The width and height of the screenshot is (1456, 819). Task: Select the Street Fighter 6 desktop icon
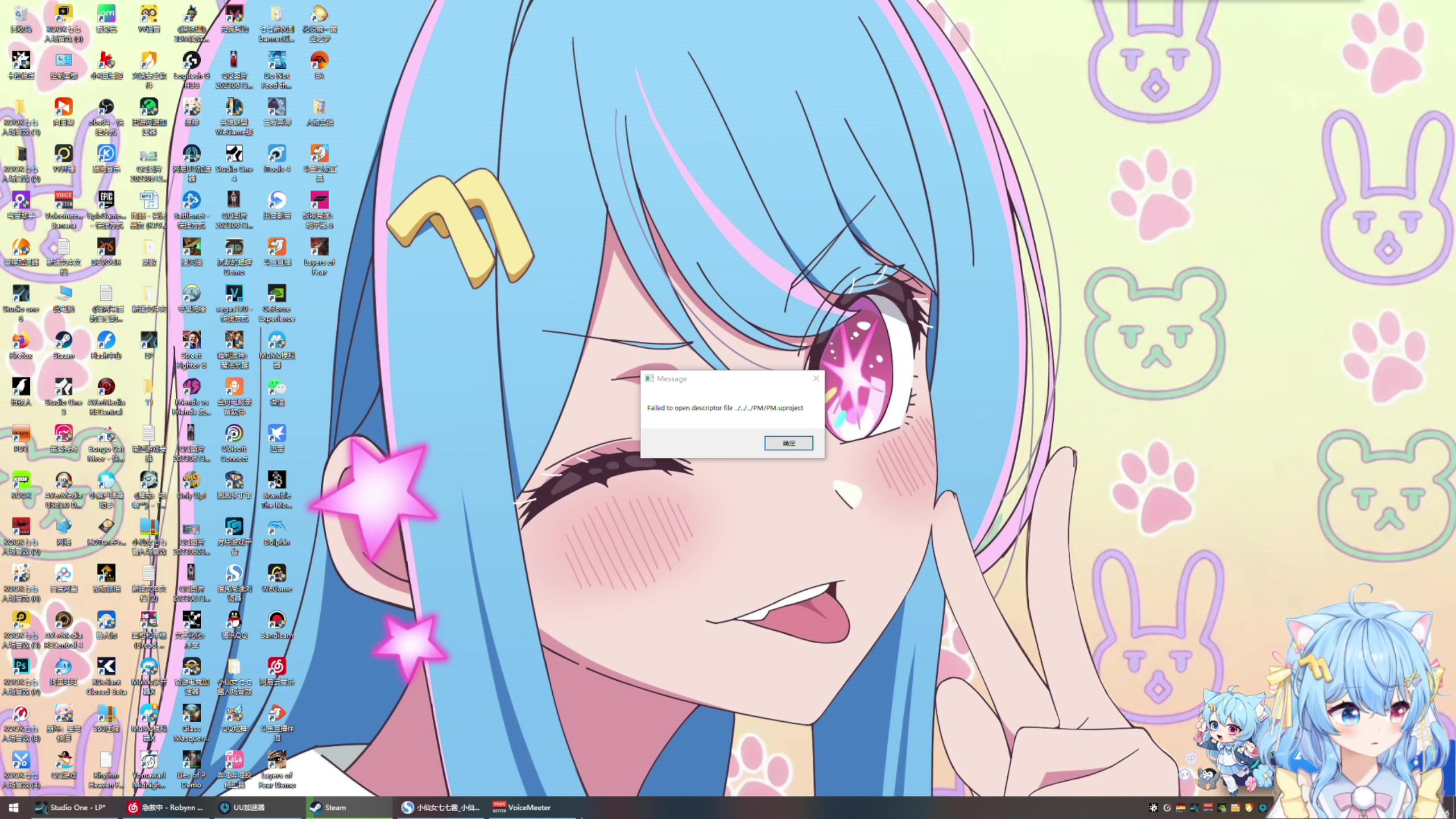[192, 350]
